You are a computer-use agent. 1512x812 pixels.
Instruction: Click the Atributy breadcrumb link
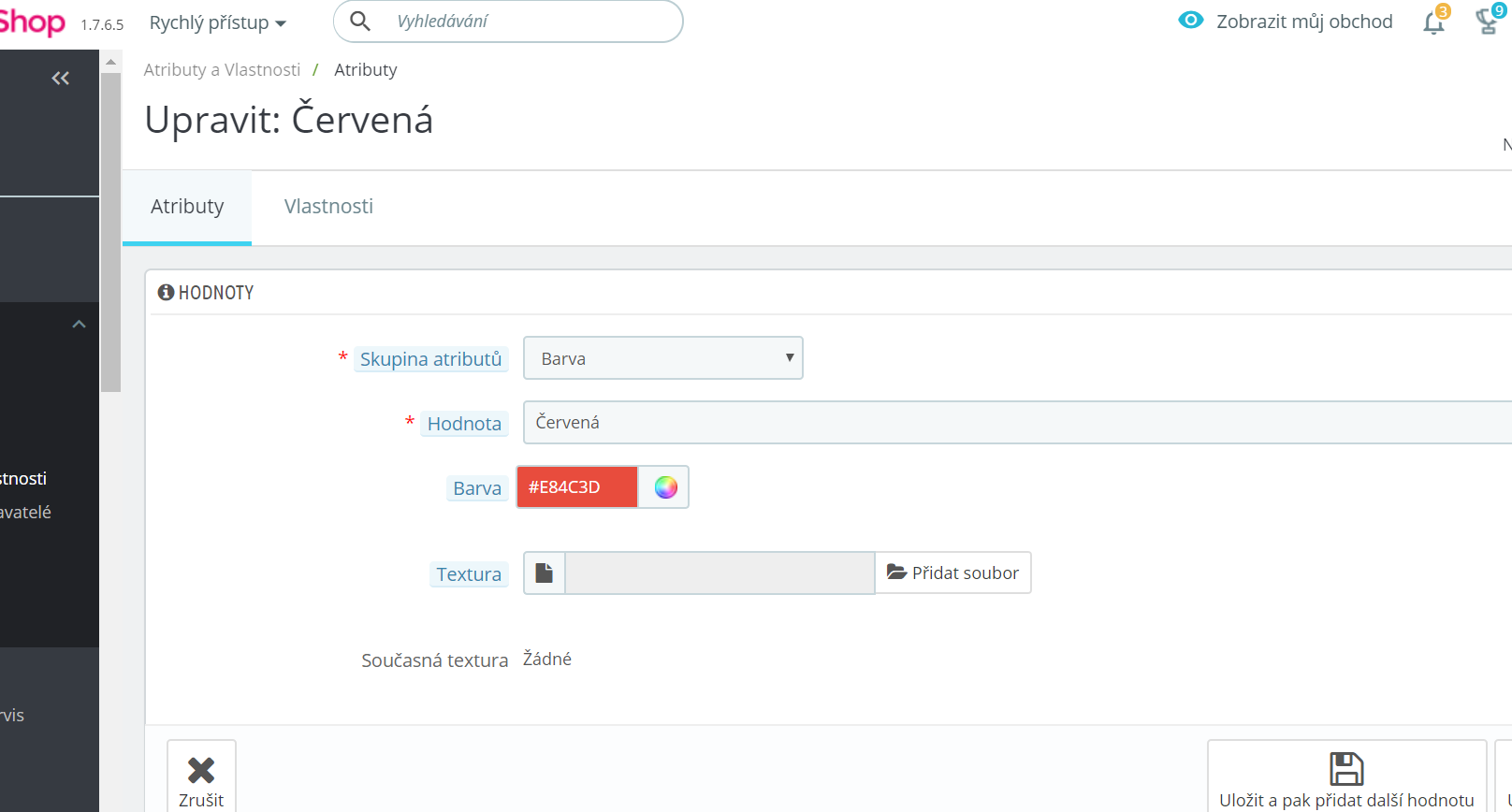366,70
